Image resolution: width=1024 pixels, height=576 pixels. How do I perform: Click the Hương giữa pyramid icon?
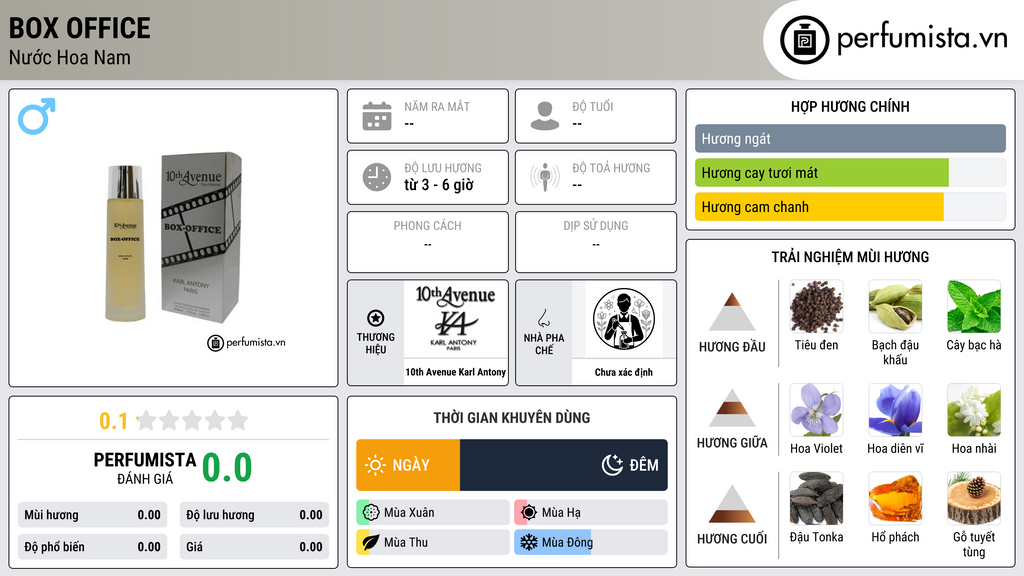tap(732, 408)
